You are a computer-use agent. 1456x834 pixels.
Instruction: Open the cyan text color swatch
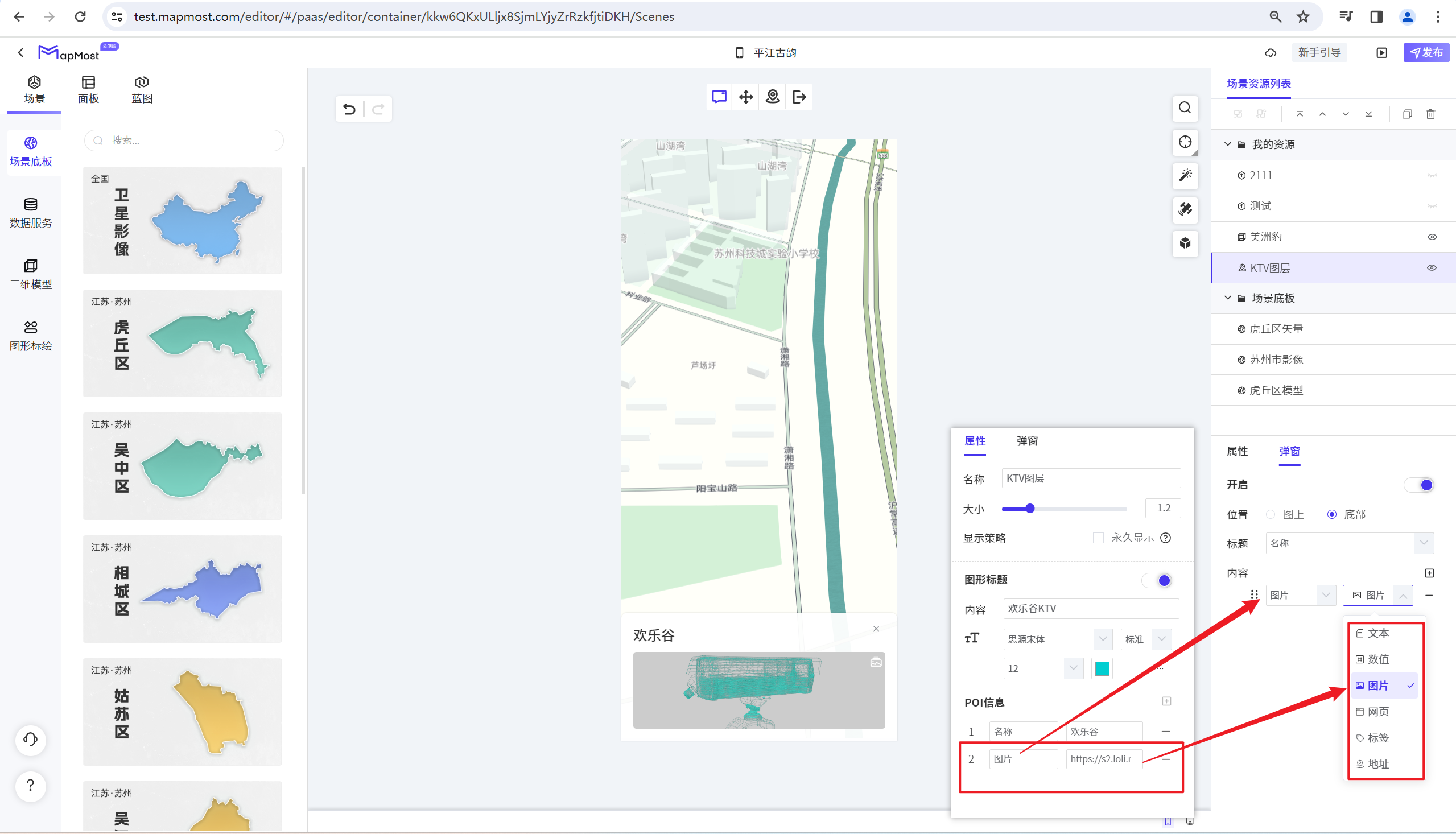click(1102, 668)
